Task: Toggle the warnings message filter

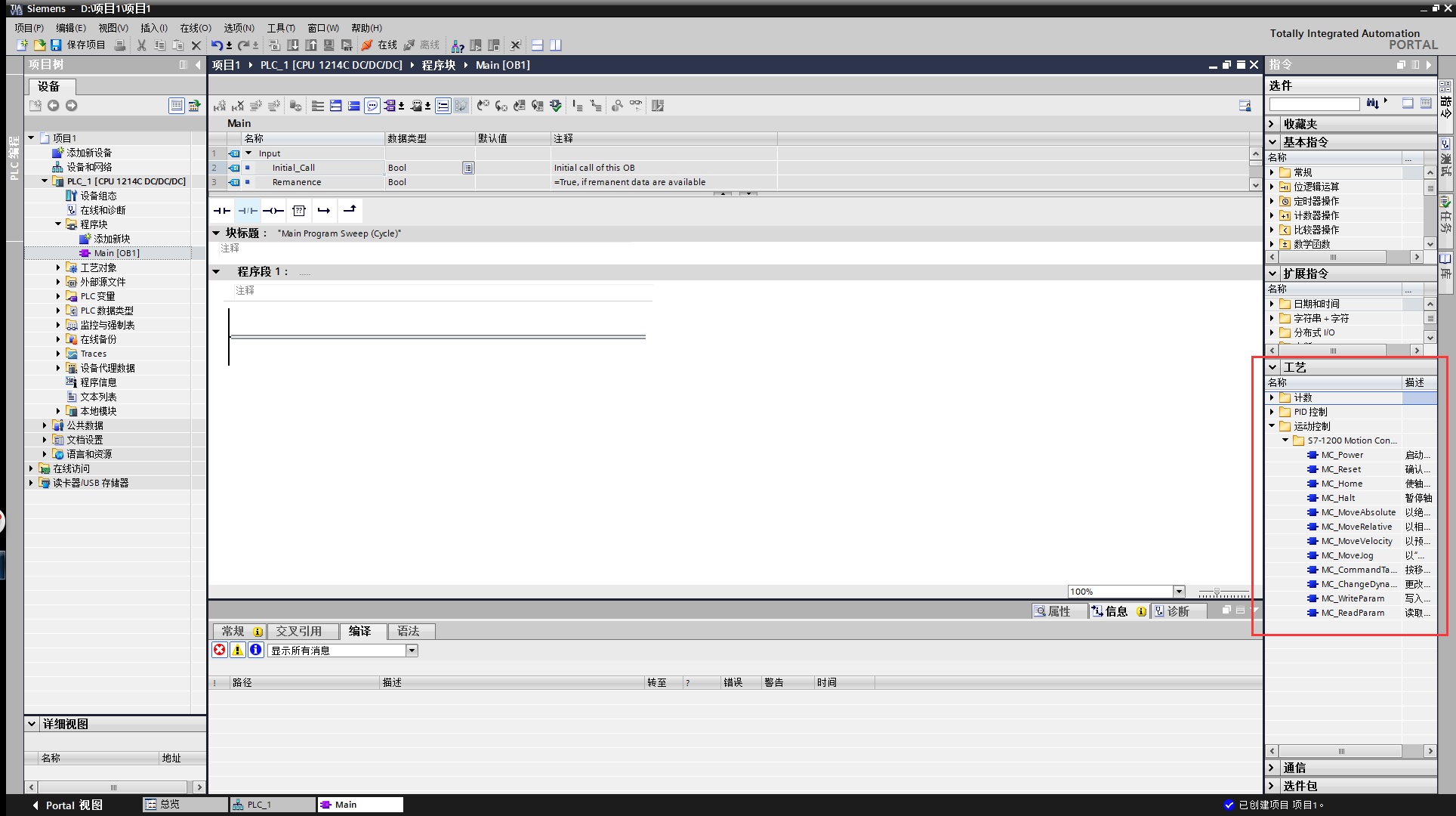Action: [238, 650]
